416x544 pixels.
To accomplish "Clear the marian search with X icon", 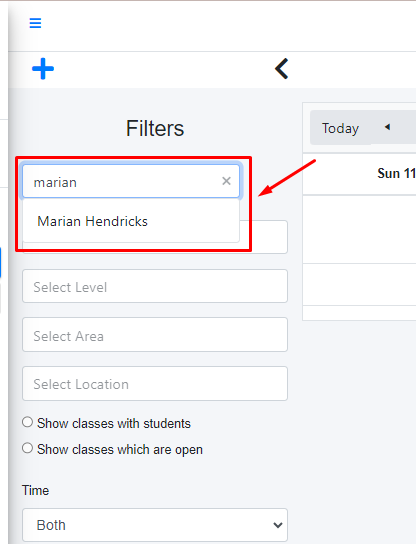I will click(x=226, y=181).
